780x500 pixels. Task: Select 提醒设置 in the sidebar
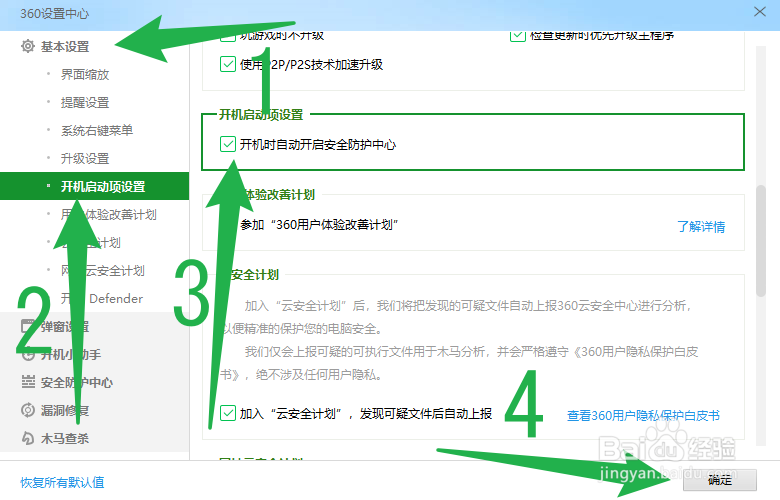[x=85, y=102]
